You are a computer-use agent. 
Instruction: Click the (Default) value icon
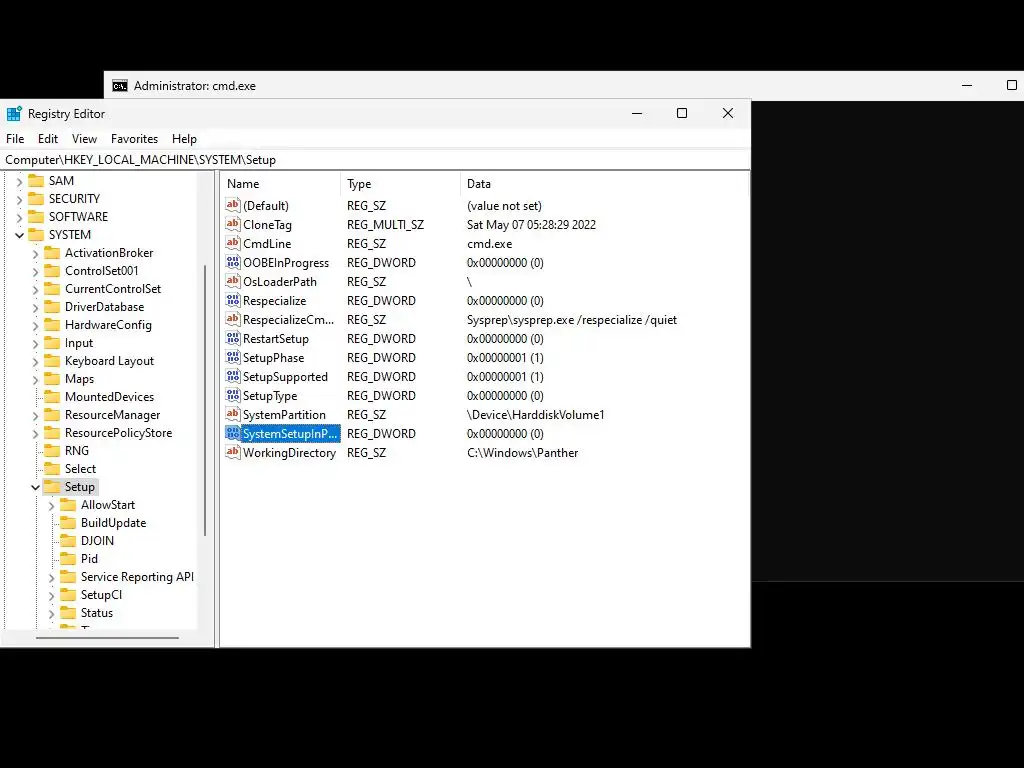pos(232,205)
